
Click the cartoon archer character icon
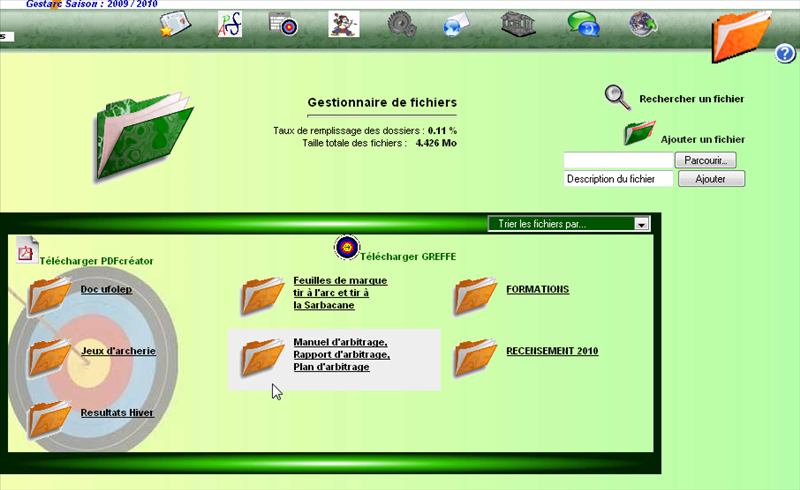coord(343,25)
